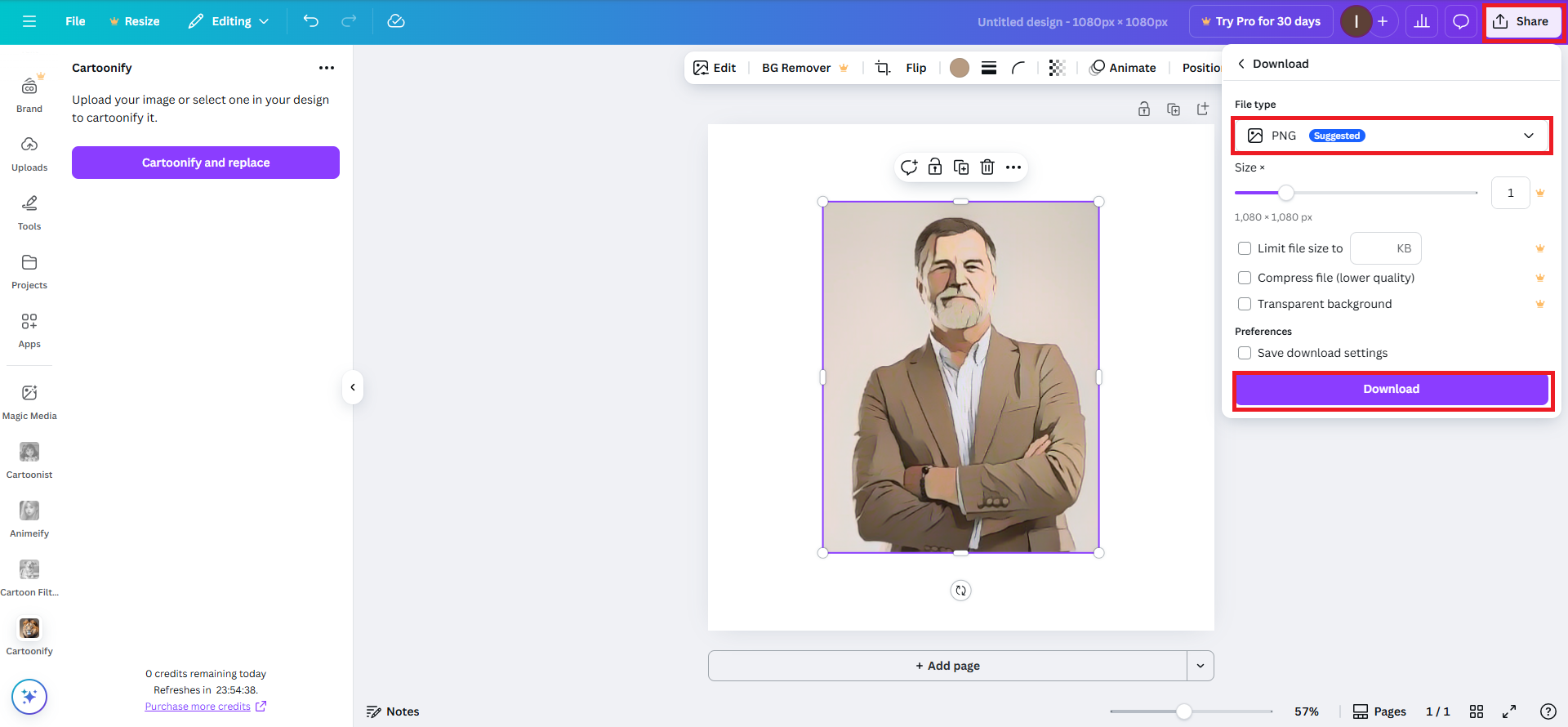Screen dimensions: 1568x727
Task: Adjust the zoom slider in bottom bar
Action: [1183, 711]
